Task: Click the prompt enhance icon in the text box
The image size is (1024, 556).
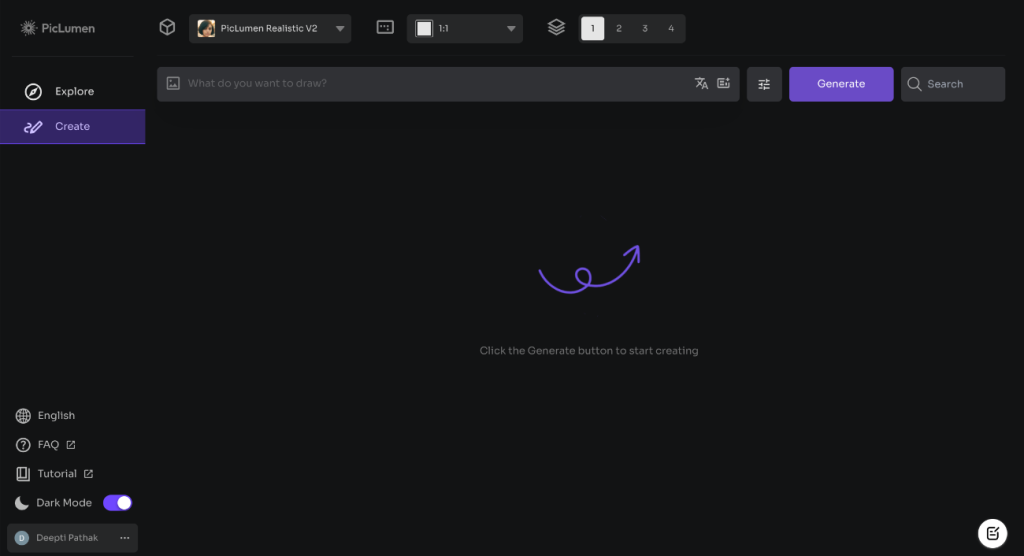Action: pyautogui.click(x=723, y=84)
